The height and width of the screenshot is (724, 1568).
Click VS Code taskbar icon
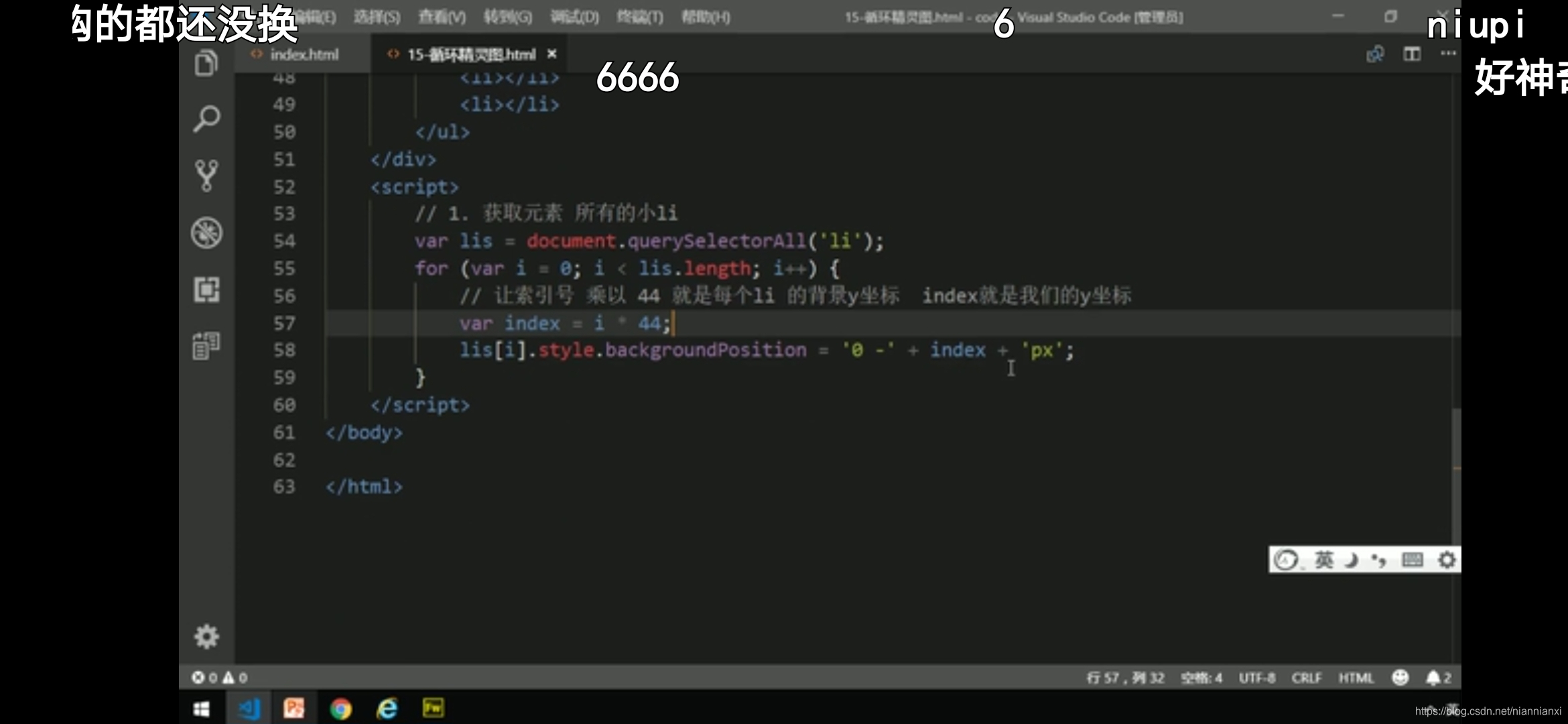[249, 709]
